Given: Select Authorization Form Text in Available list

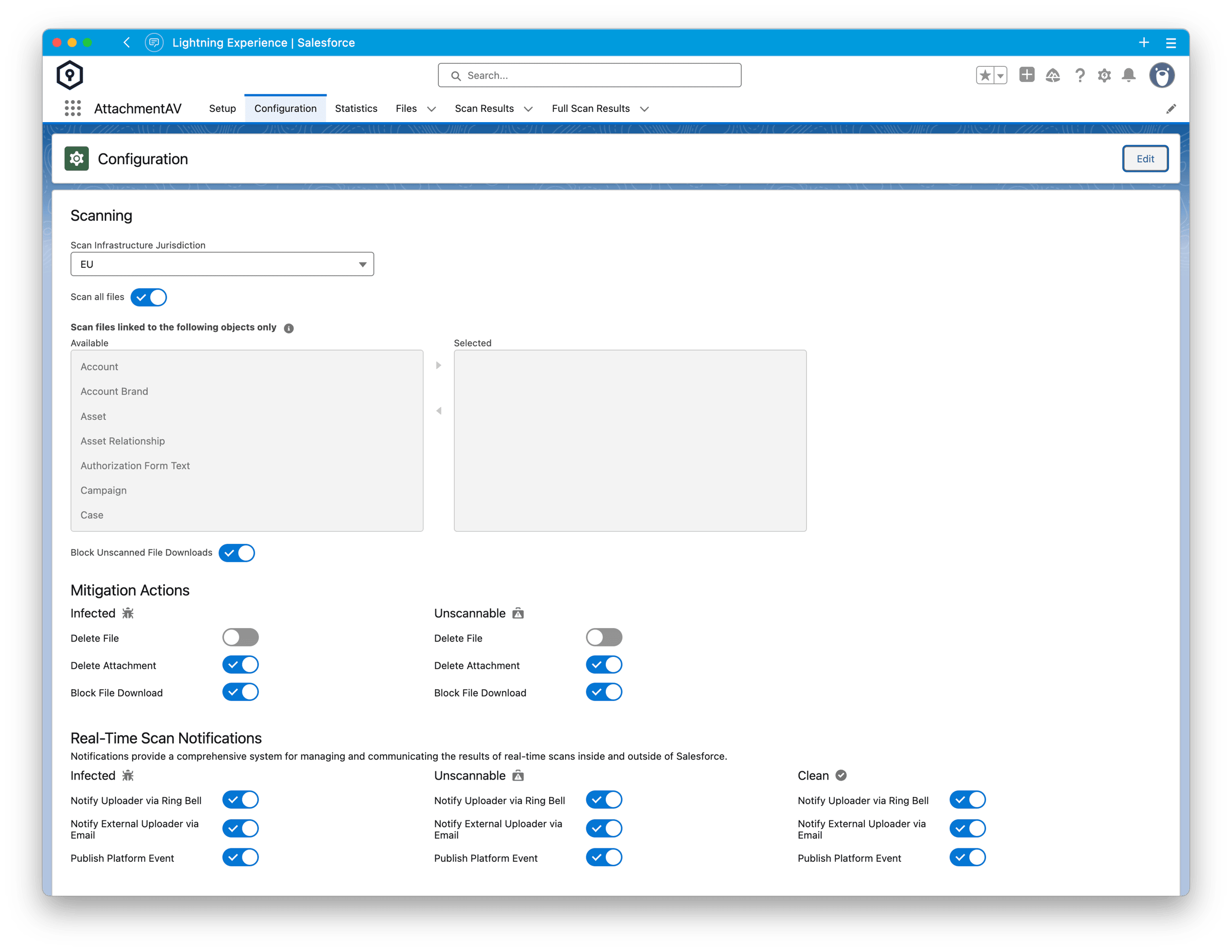Looking at the screenshot, I should 247,466.
